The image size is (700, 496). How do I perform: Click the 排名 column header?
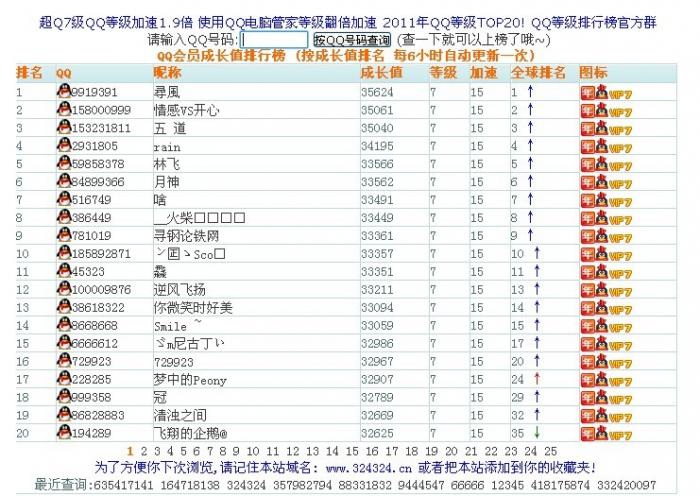[x=29, y=72]
